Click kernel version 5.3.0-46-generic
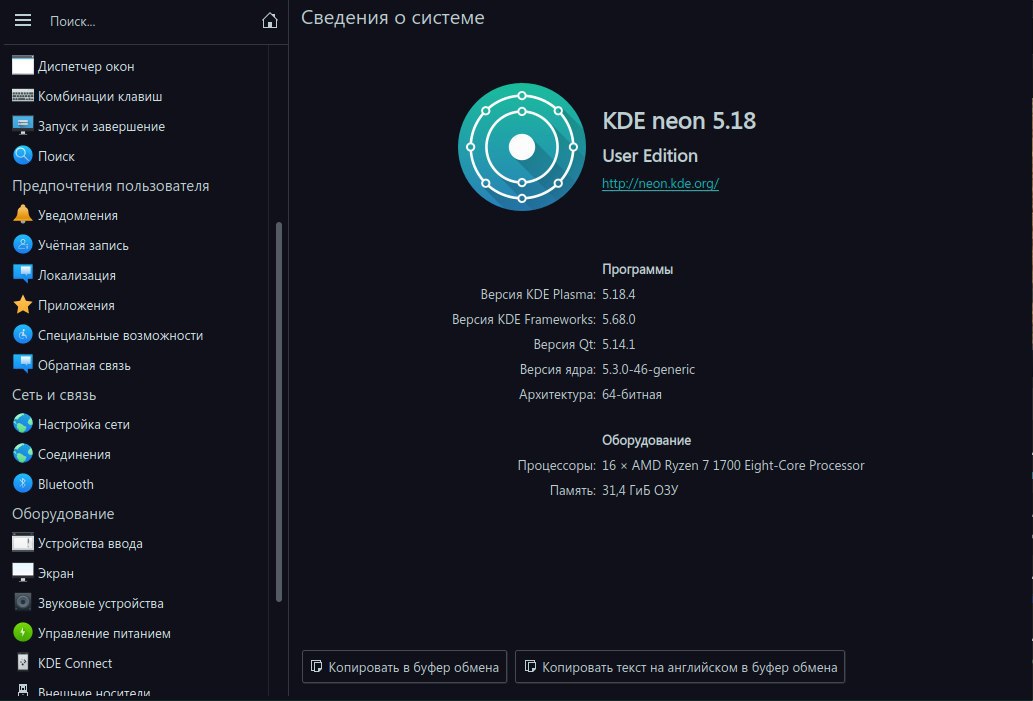 point(648,370)
